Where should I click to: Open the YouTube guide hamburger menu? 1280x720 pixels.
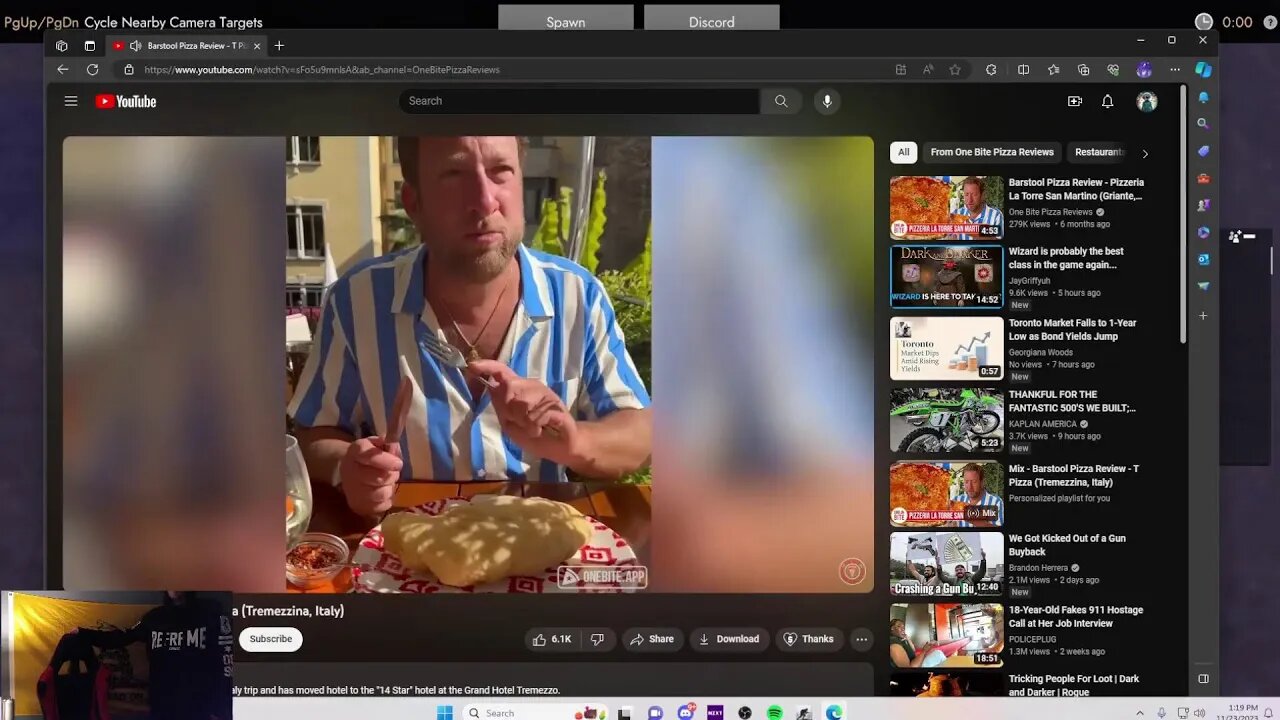(71, 101)
